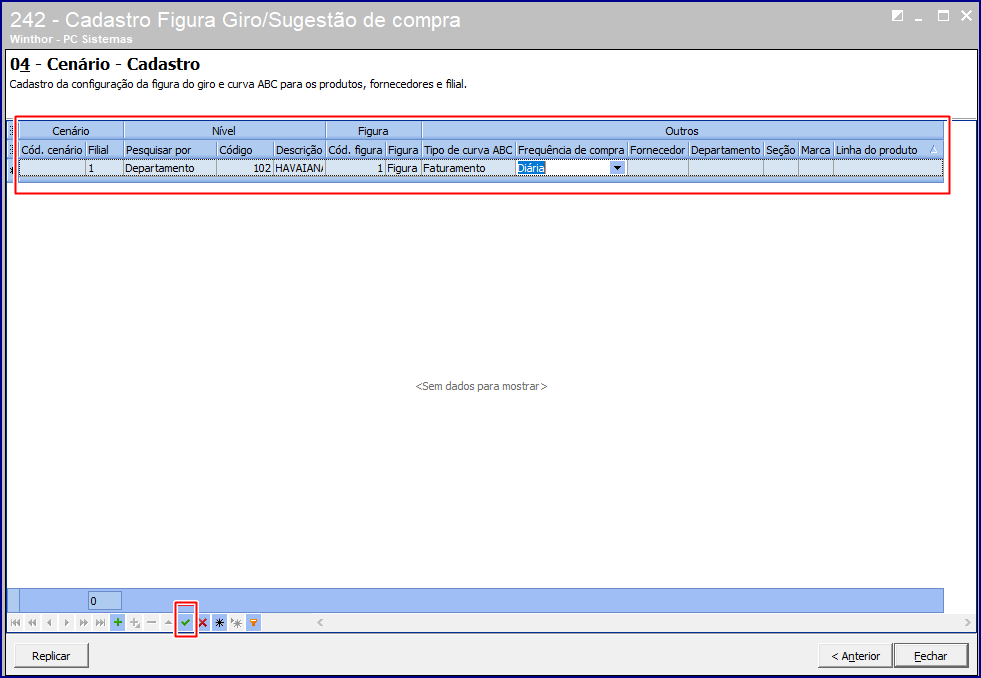This screenshot has height=678, width=981.
Task: Click the Seção column header
Action: click(x=781, y=150)
